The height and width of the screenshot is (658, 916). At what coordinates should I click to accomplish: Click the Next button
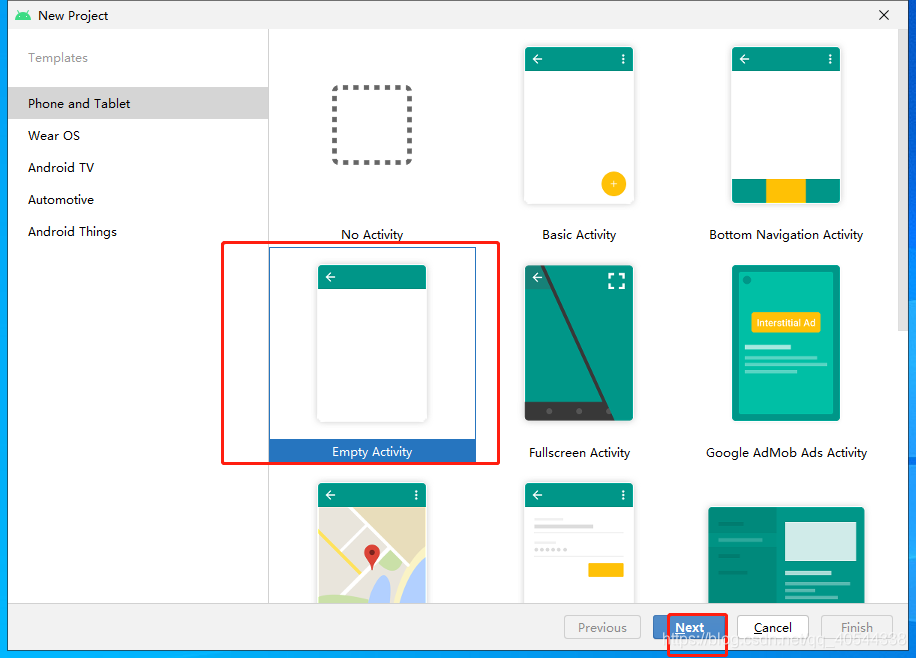coord(690,627)
